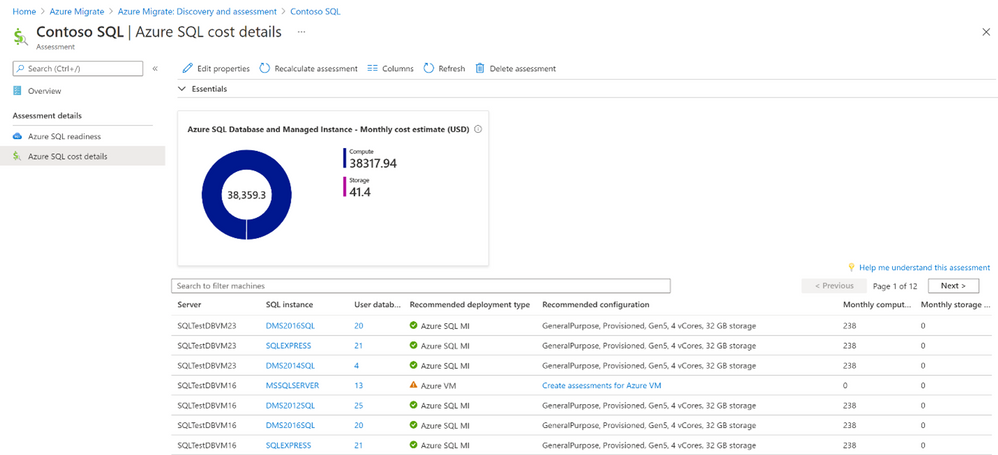Click the disabled Previous page button
Viewport: 998px width, 455px height.
[834, 286]
